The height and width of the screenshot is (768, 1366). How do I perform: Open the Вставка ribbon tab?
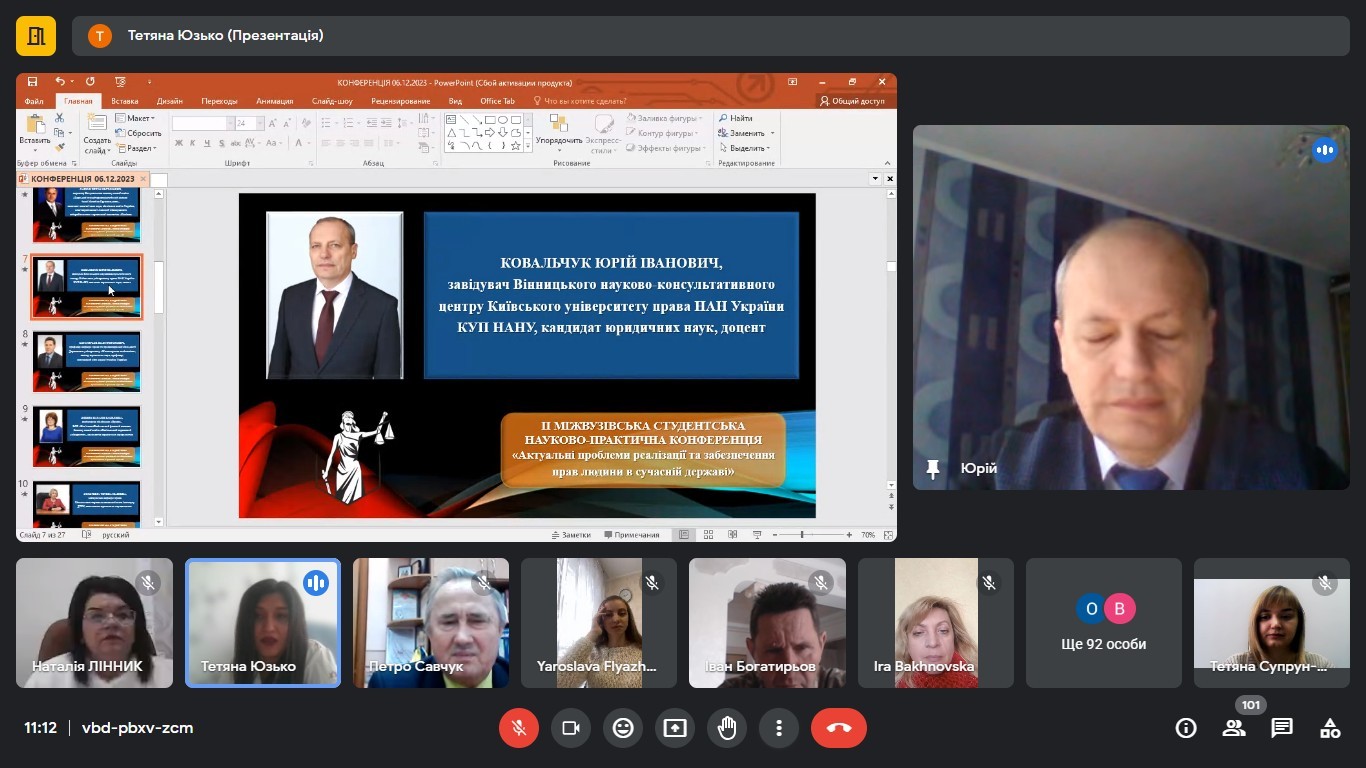[125, 101]
